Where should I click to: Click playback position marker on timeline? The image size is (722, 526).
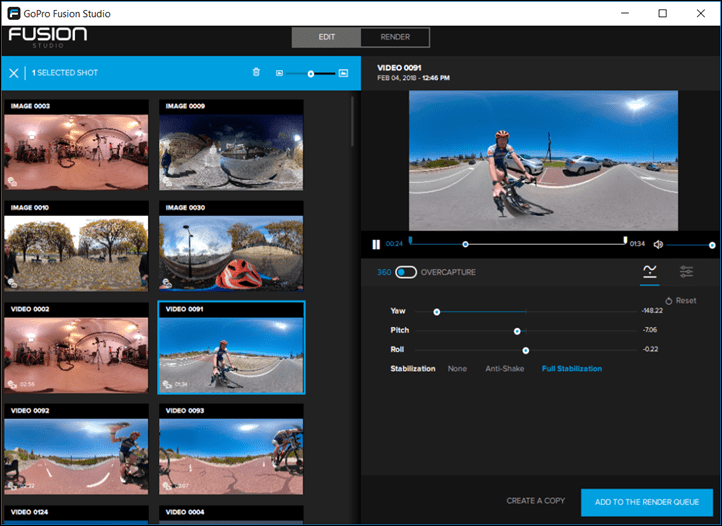tap(466, 244)
